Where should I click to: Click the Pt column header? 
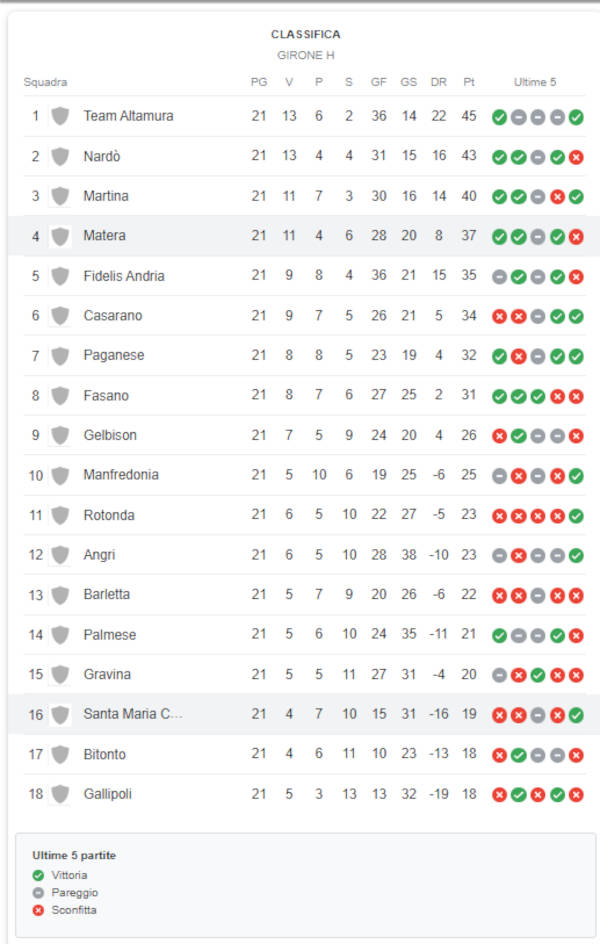tap(469, 82)
